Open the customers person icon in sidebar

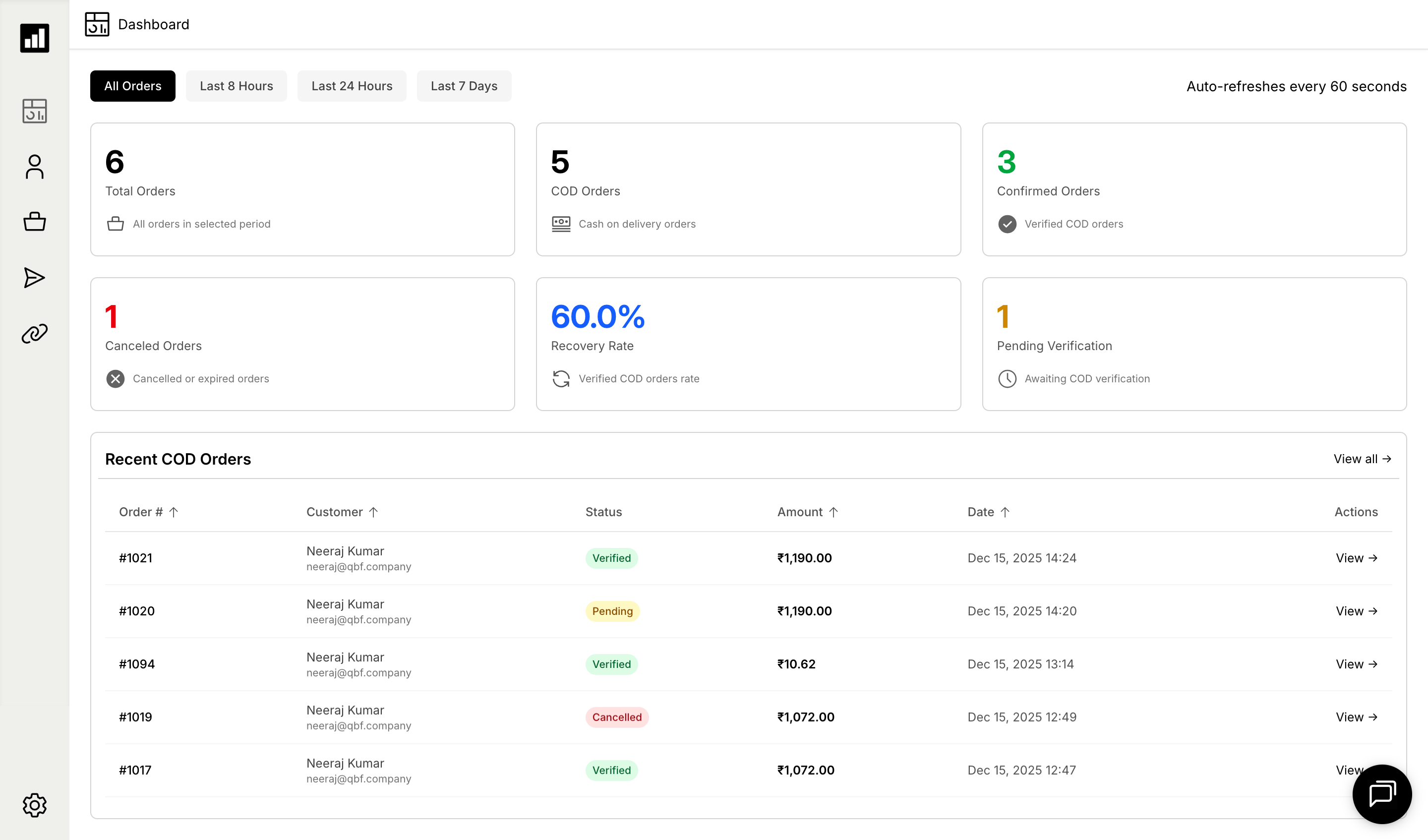pos(35,167)
